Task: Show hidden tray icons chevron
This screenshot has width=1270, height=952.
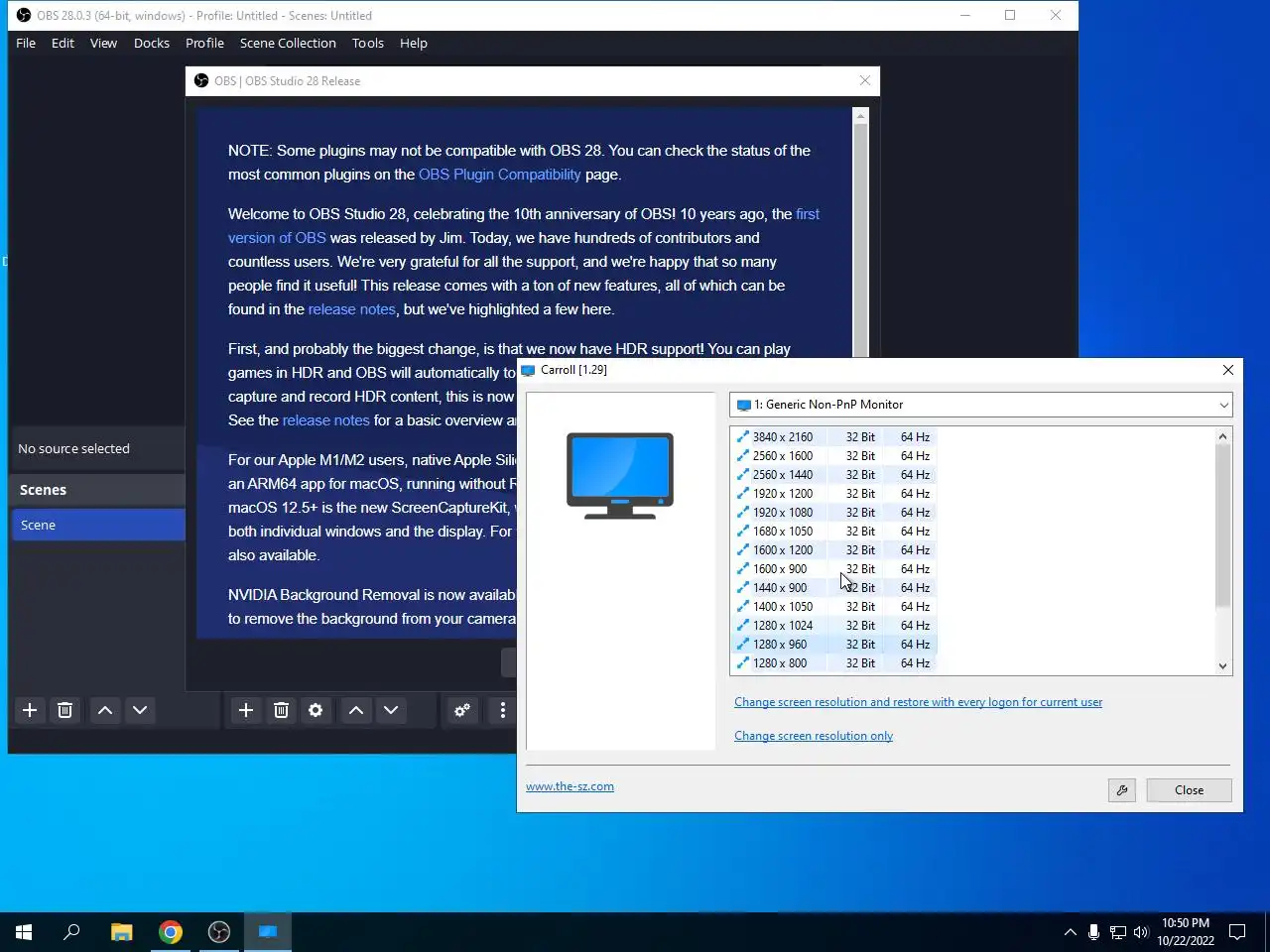Action: coord(1070,932)
